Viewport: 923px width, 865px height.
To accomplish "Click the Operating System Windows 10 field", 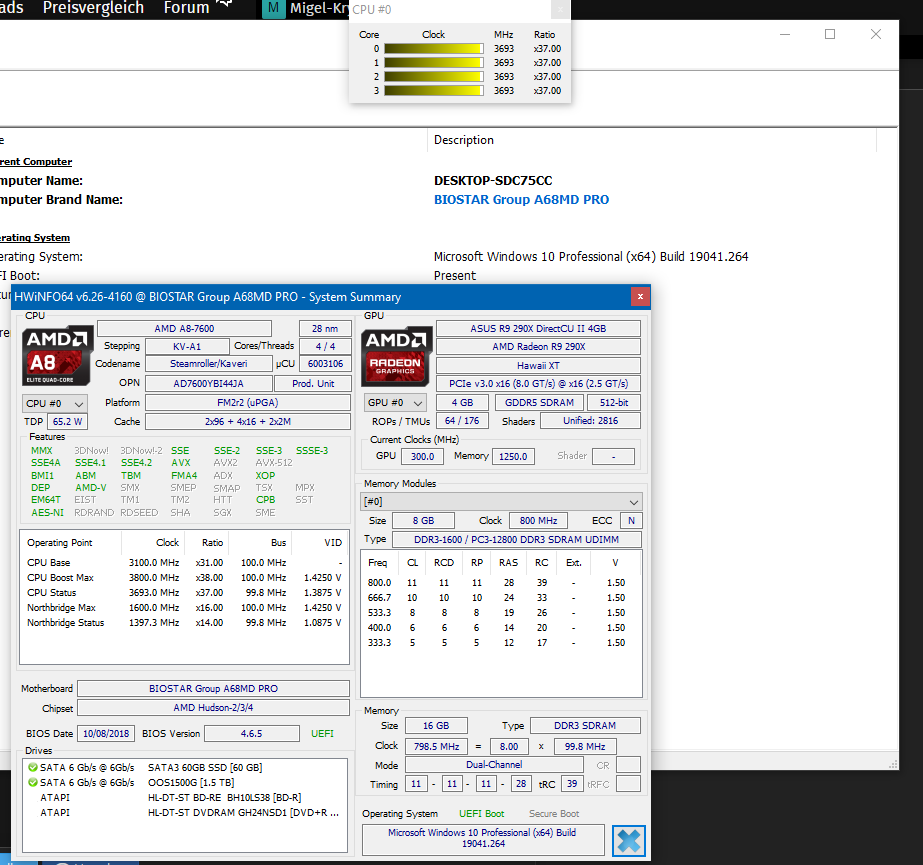I will point(483,839).
